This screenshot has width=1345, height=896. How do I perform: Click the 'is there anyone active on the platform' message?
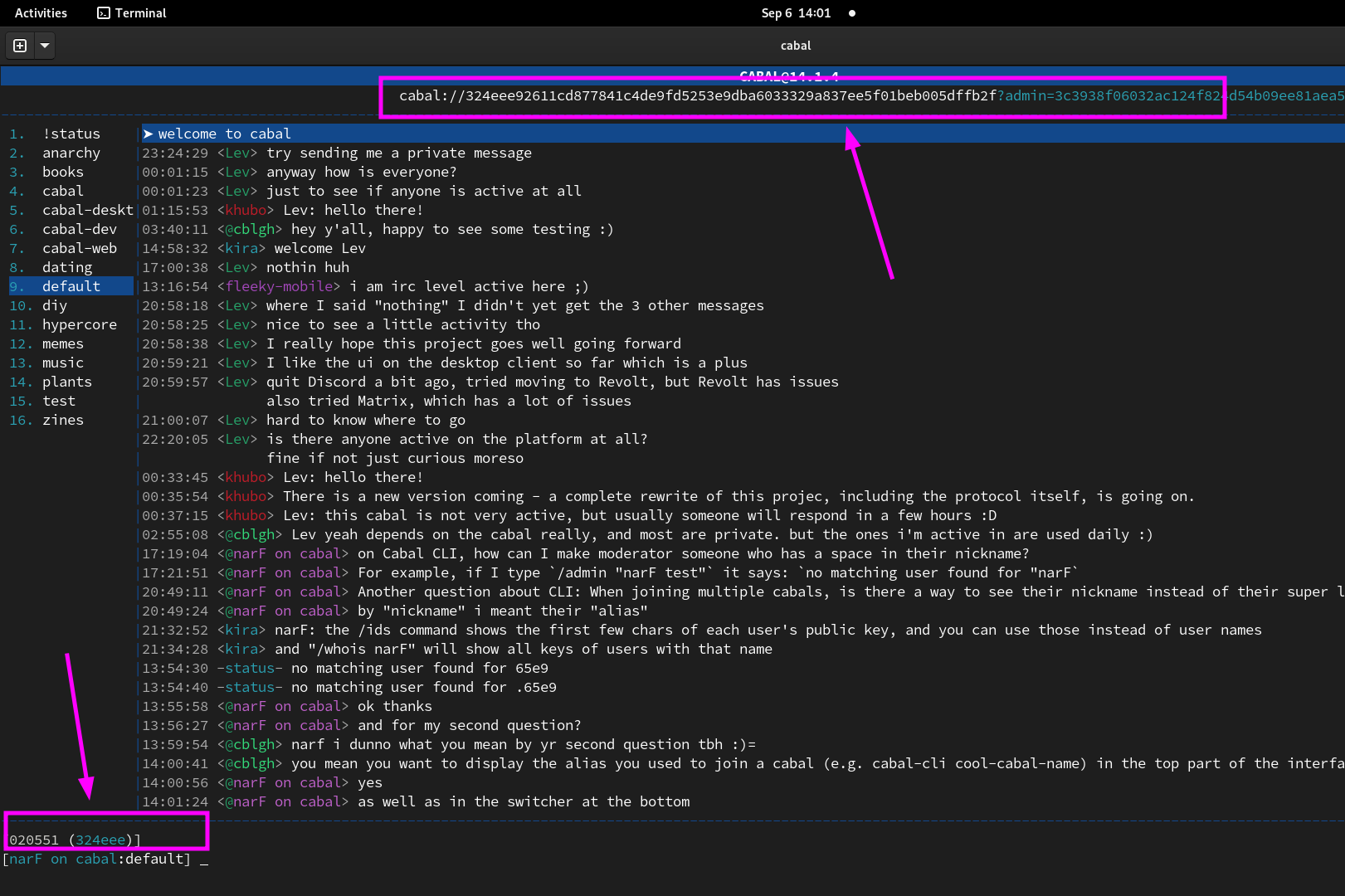pos(457,439)
